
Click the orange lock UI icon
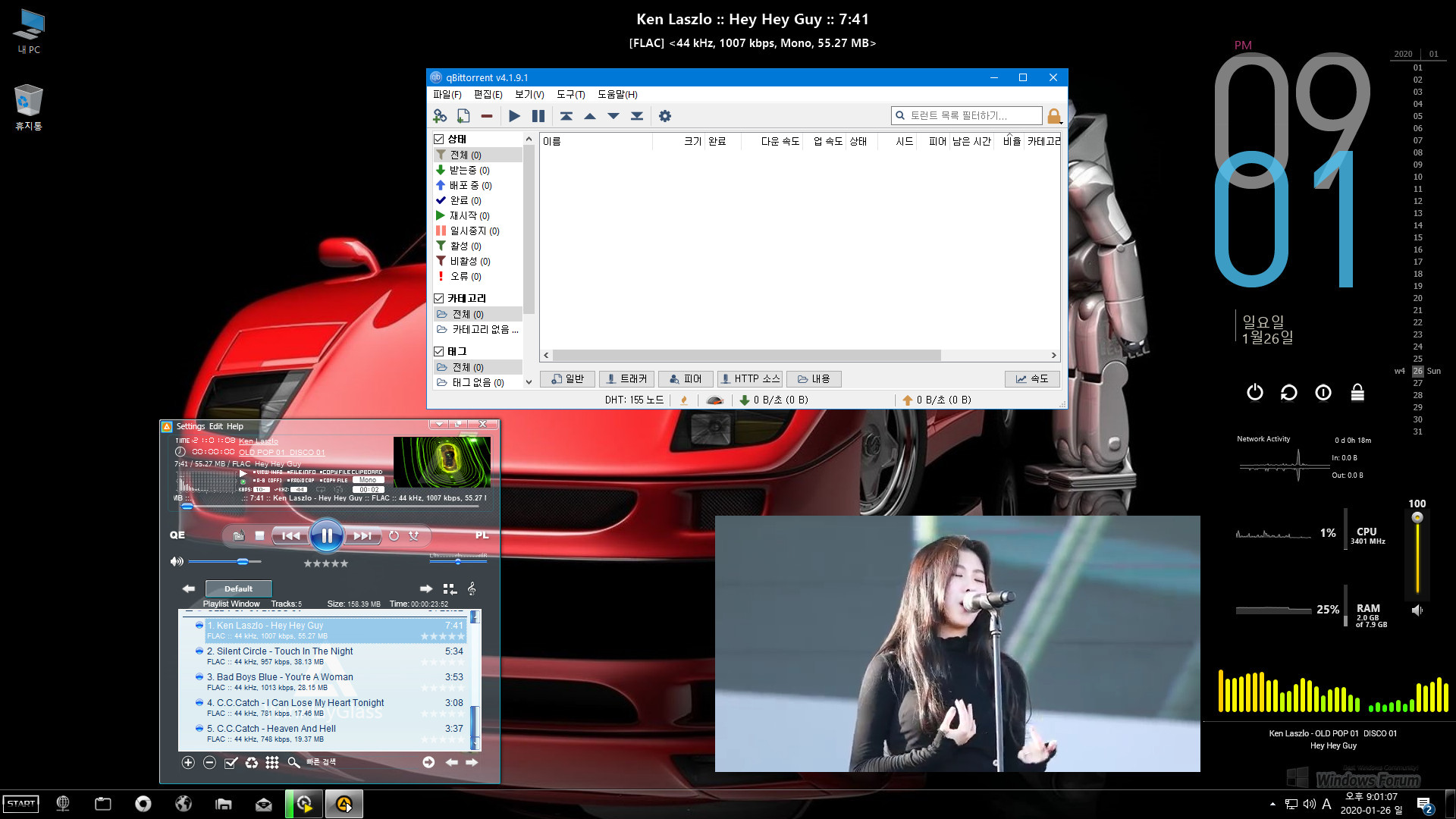(1053, 116)
